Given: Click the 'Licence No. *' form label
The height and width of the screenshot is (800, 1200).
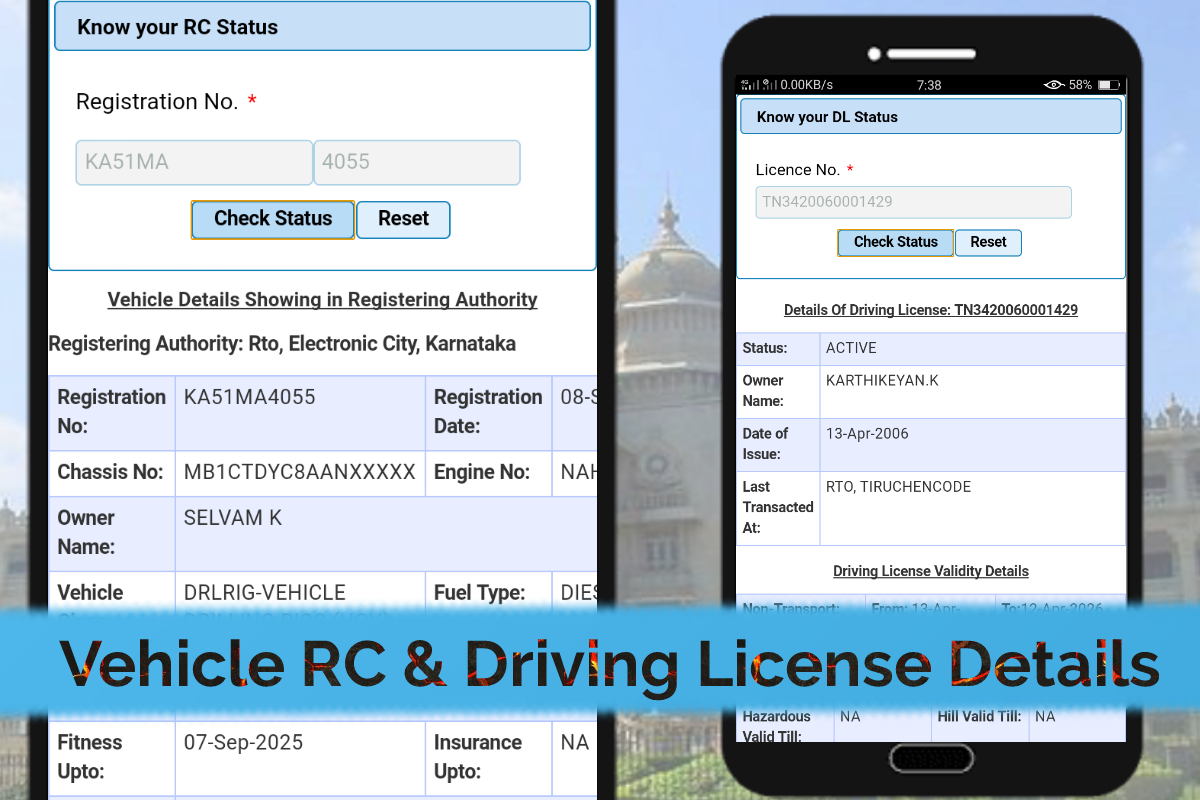Looking at the screenshot, I should 804,170.
